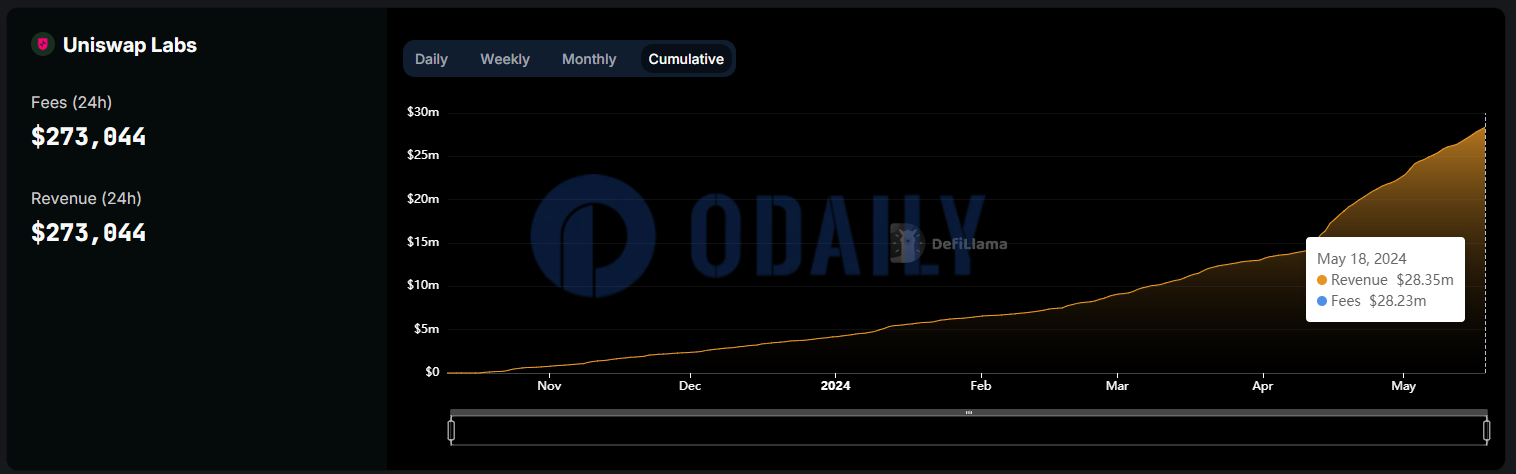This screenshot has height=474, width=1516.
Task: Click the right range slider handle
Action: 1486,431
